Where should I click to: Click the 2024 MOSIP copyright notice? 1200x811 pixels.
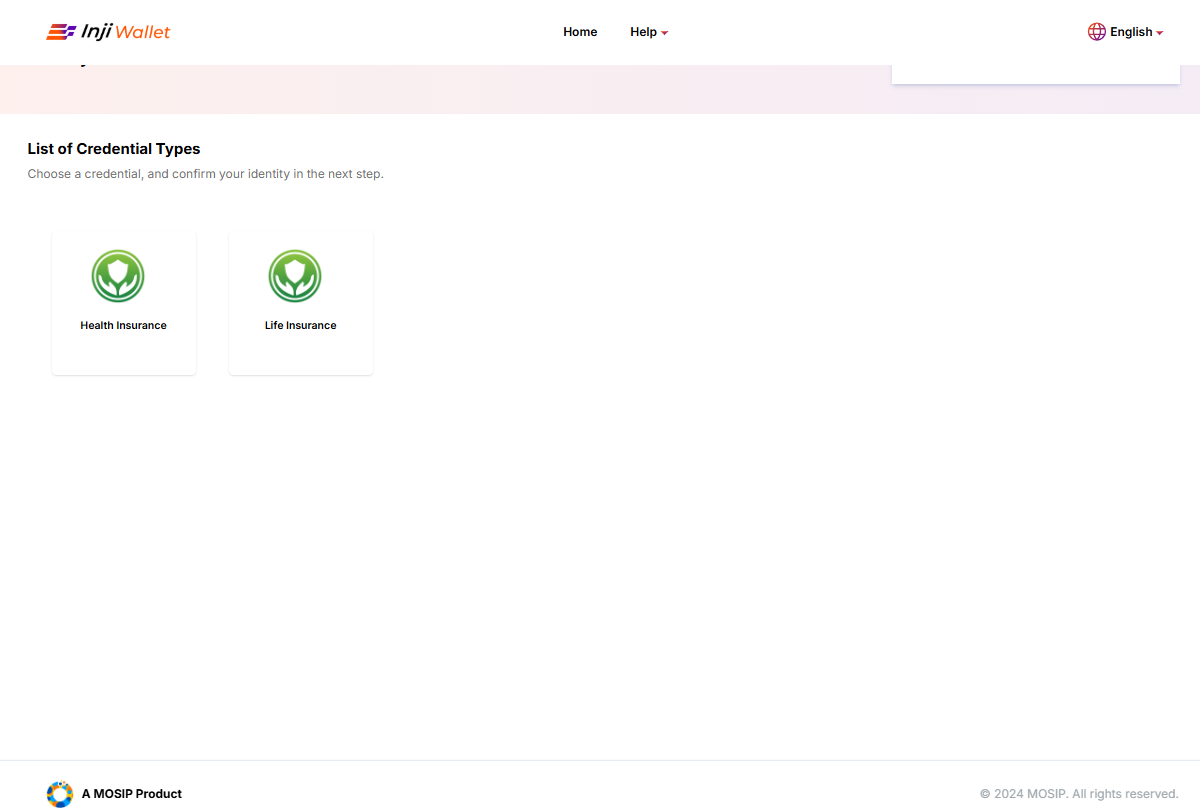(x=1079, y=794)
